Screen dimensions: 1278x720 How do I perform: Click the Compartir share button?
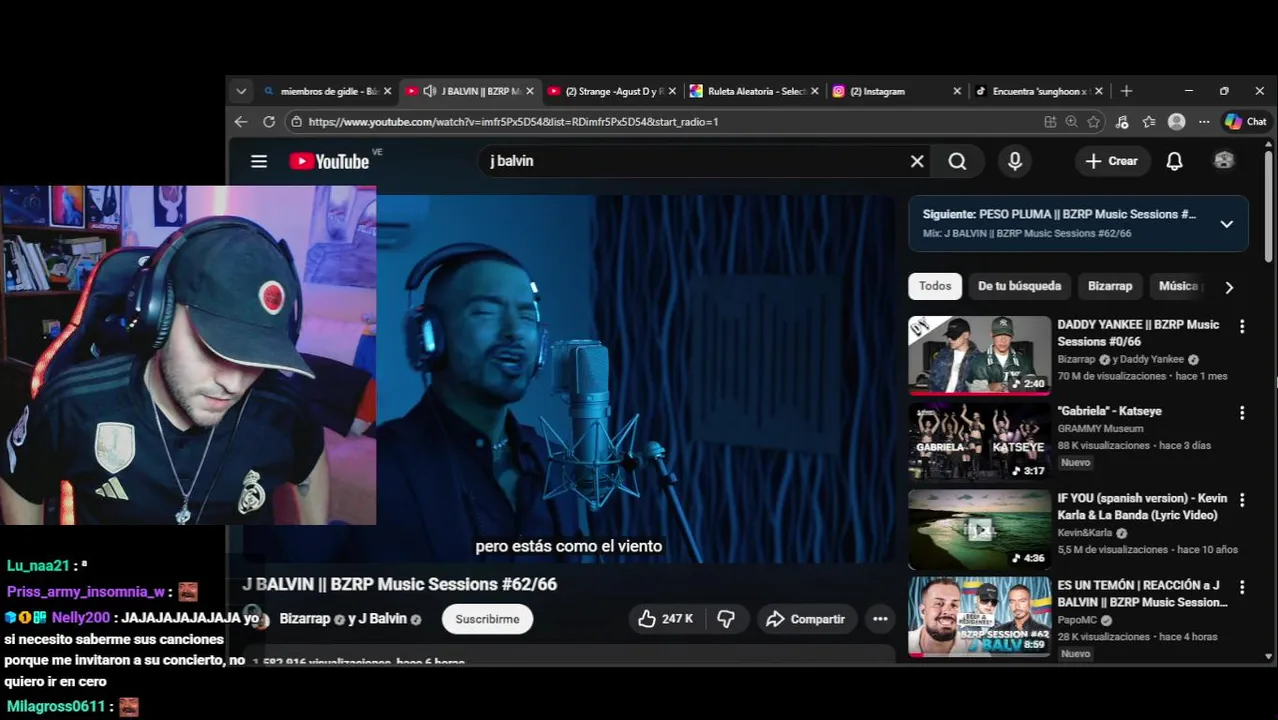point(806,619)
